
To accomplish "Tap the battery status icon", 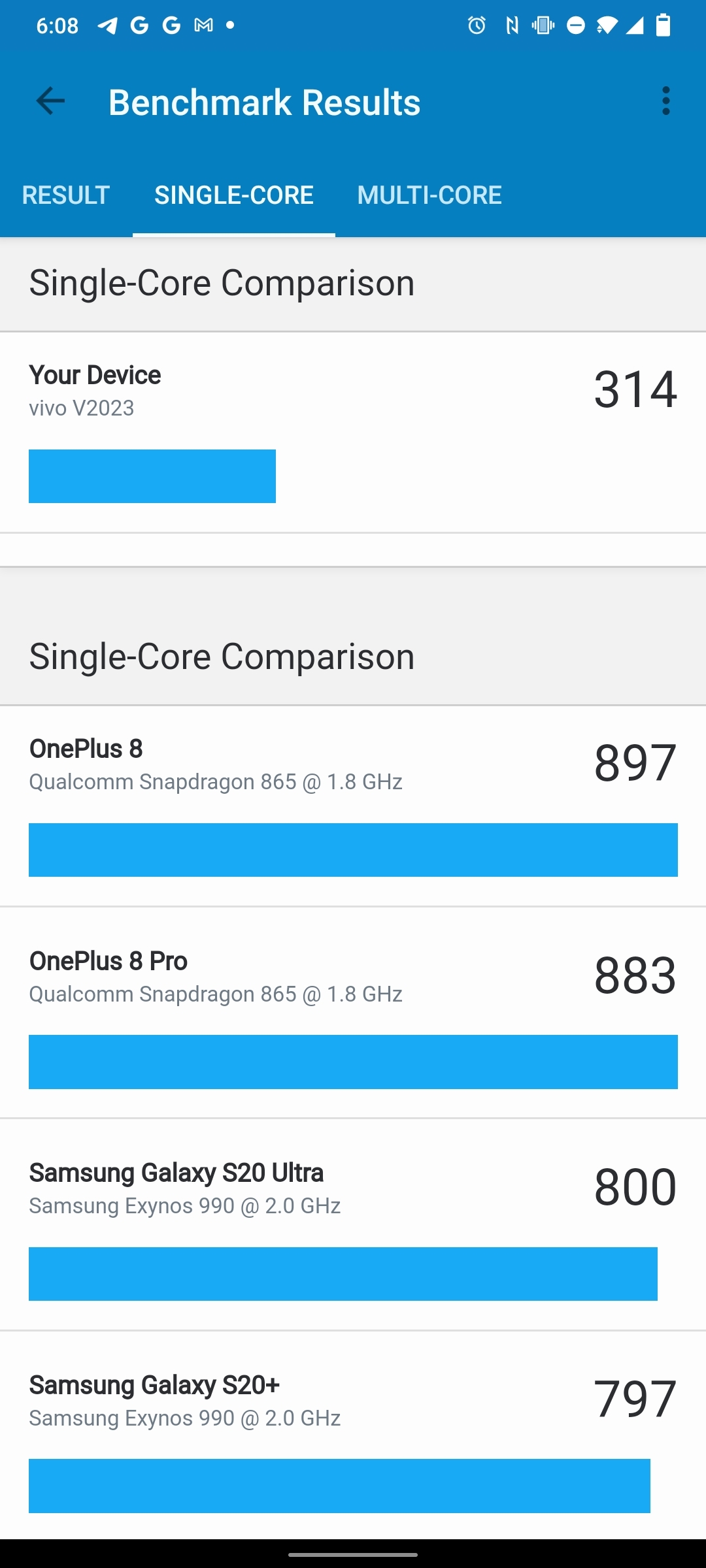I will coord(663,25).
